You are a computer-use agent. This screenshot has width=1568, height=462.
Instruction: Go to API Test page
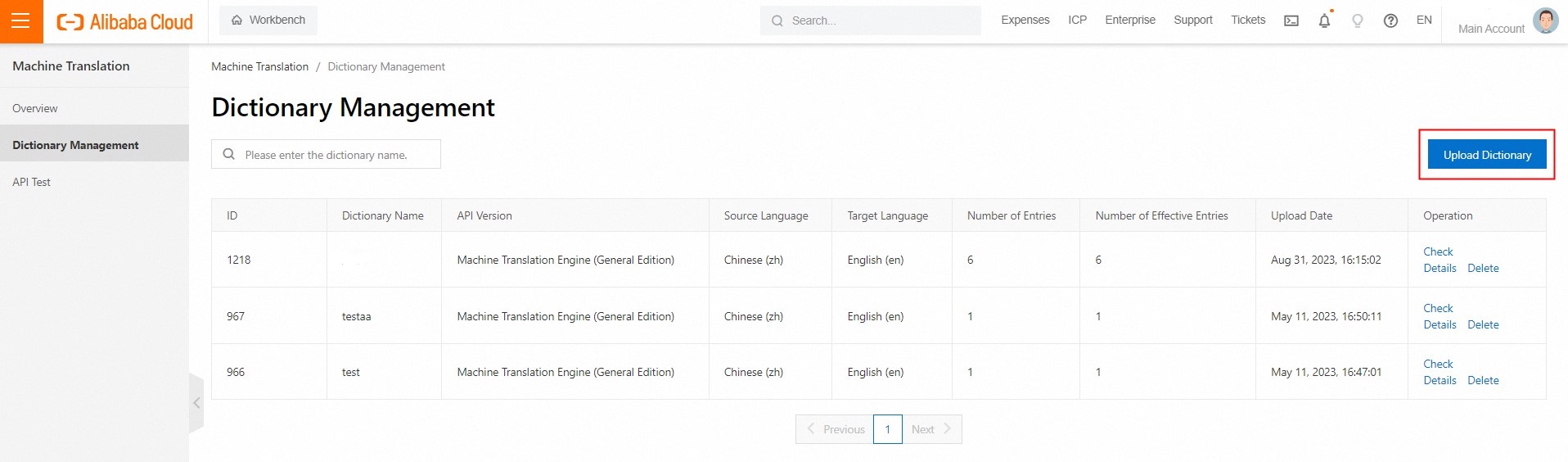32,182
